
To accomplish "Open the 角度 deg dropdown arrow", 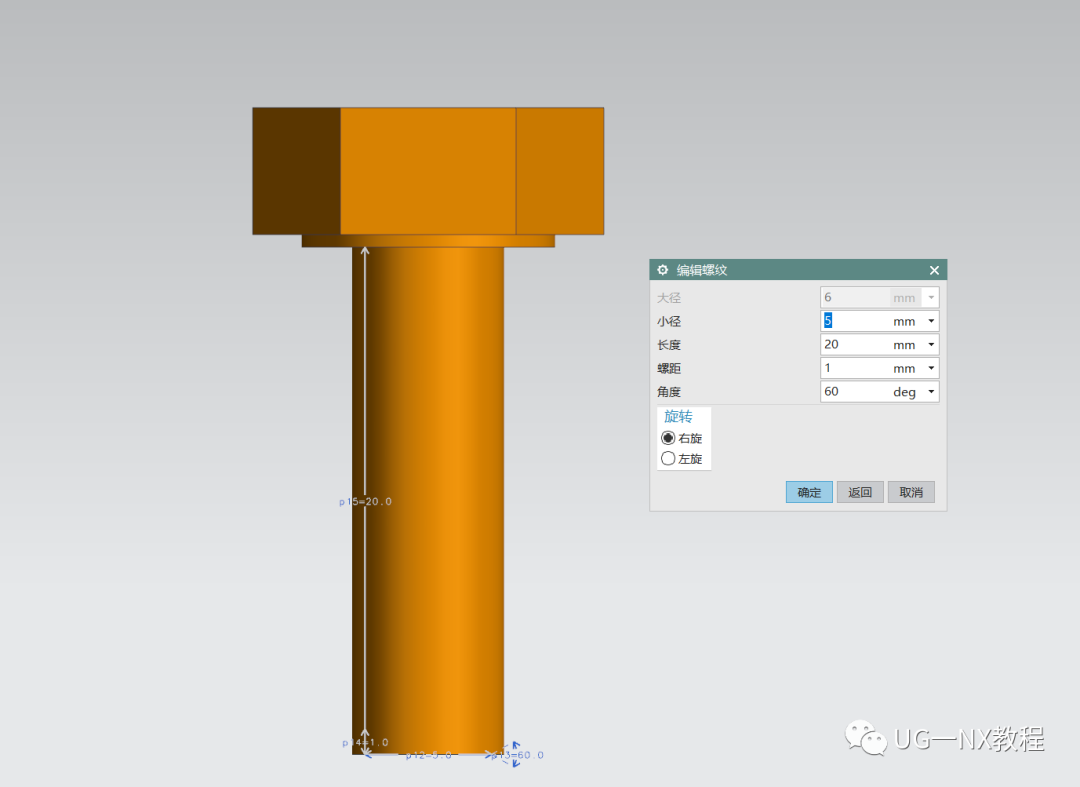I will point(931,392).
